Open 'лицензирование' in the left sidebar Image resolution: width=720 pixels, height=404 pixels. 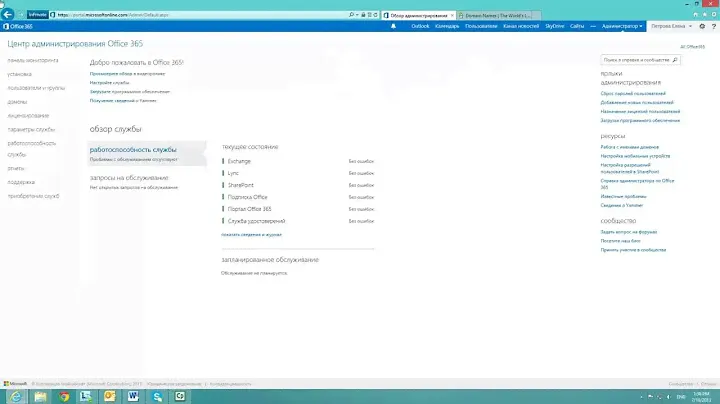point(27,115)
